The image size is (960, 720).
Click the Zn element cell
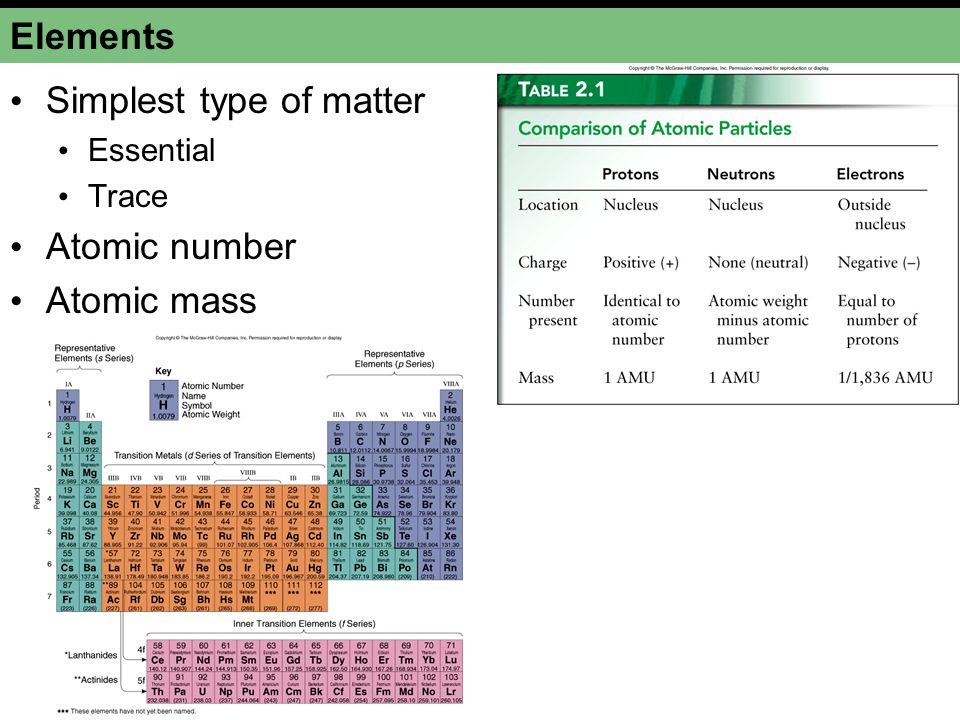coord(315,501)
